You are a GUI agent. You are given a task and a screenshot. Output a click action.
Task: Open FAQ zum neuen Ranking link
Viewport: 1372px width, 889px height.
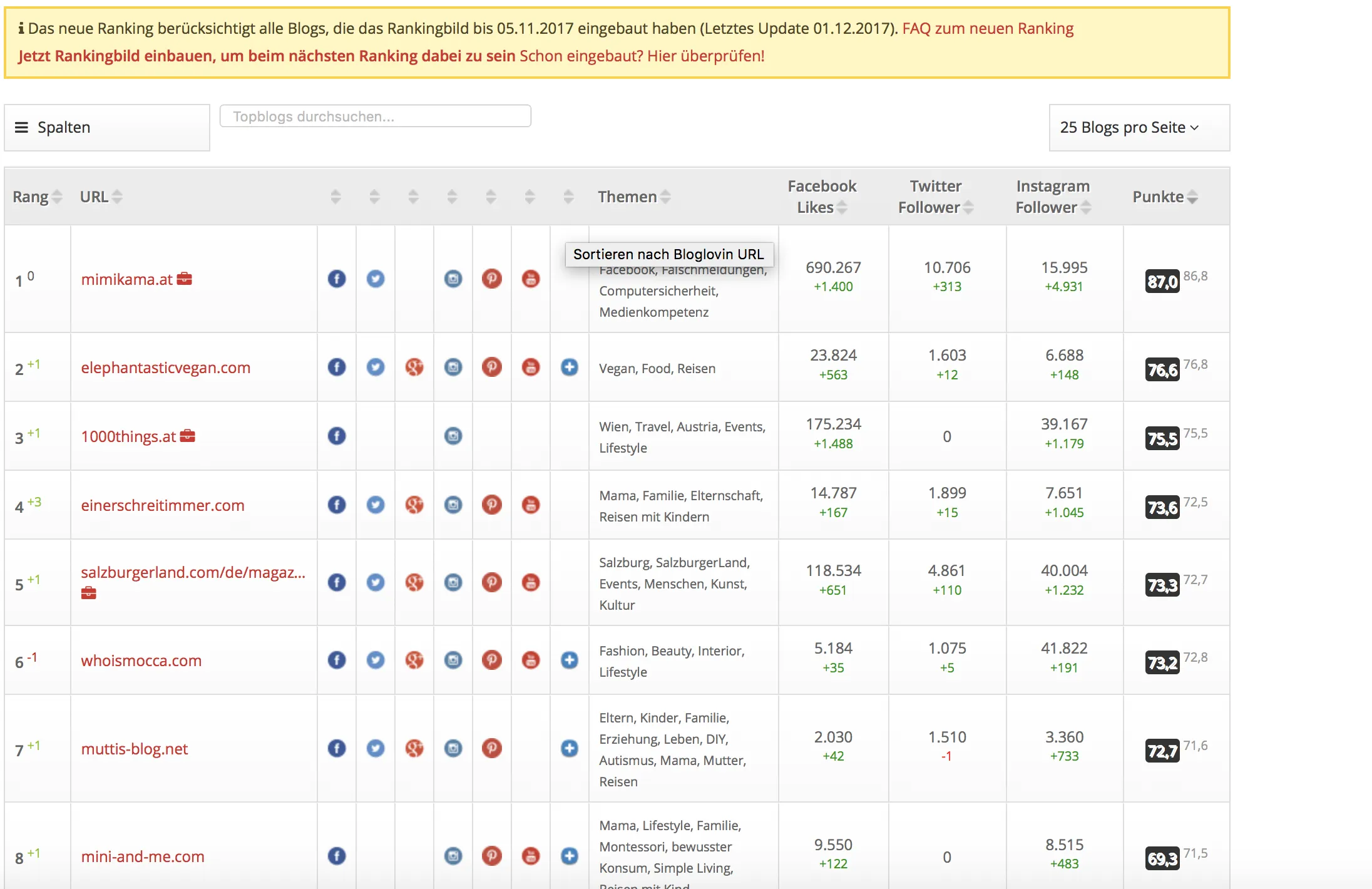click(988, 28)
